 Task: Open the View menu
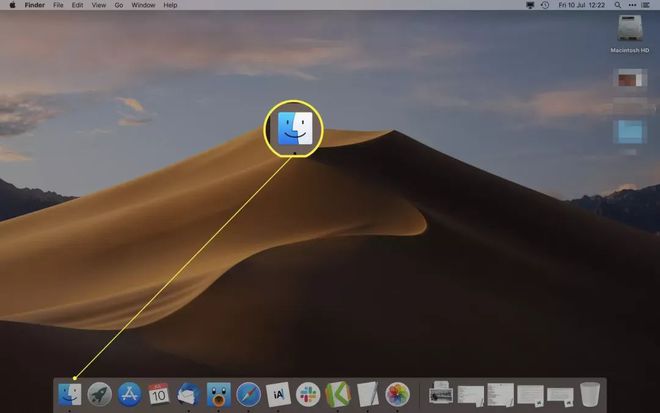(x=99, y=5)
